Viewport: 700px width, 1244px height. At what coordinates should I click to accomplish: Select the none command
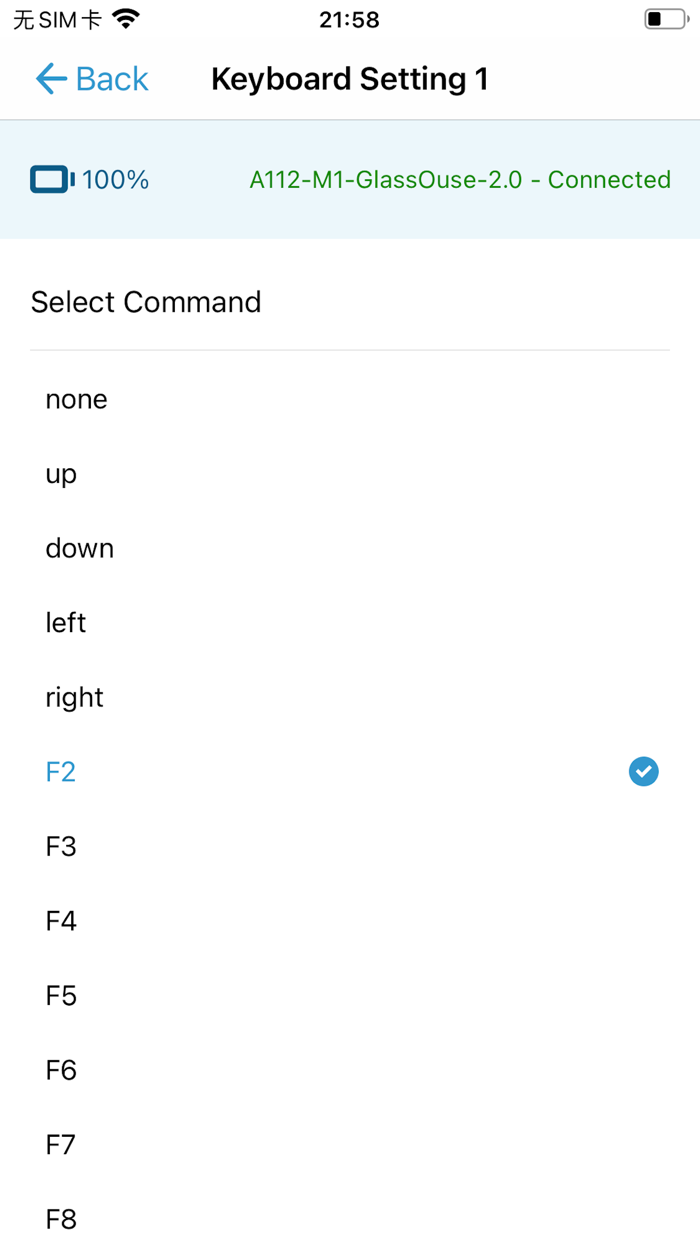pyautogui.click(x=76, y=400)
